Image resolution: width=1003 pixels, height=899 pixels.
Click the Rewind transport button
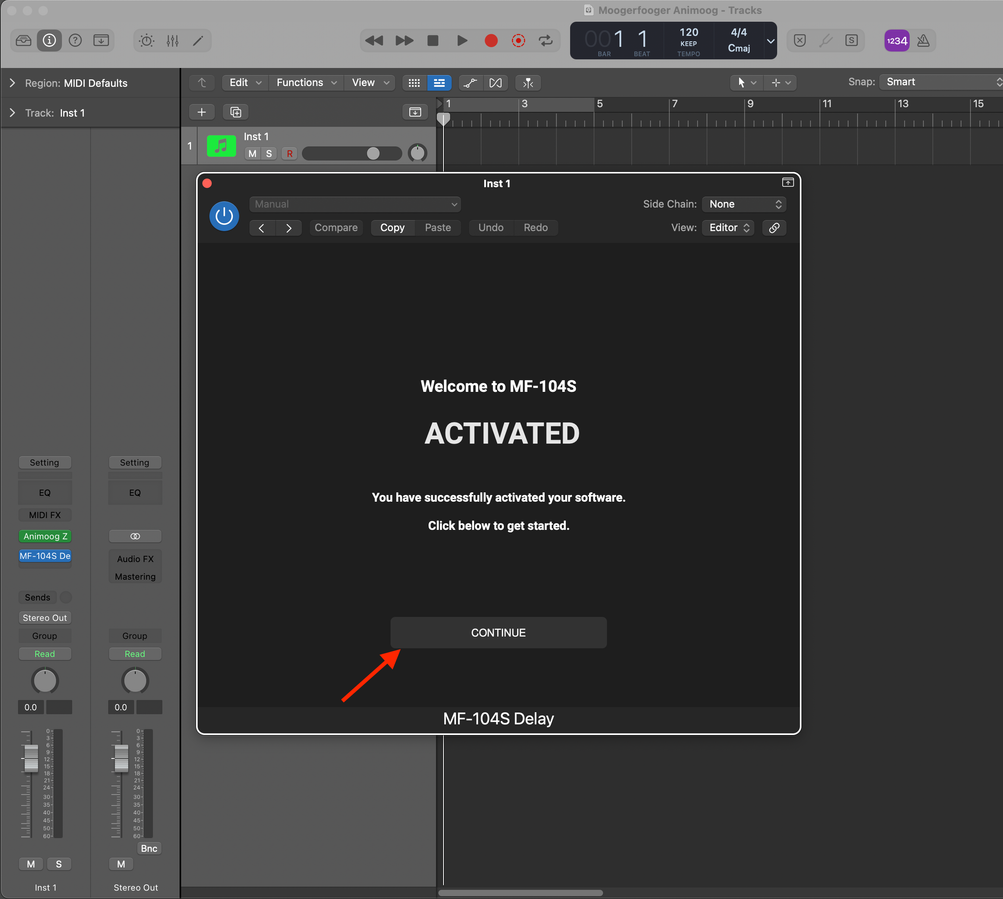tap(374, 40)
